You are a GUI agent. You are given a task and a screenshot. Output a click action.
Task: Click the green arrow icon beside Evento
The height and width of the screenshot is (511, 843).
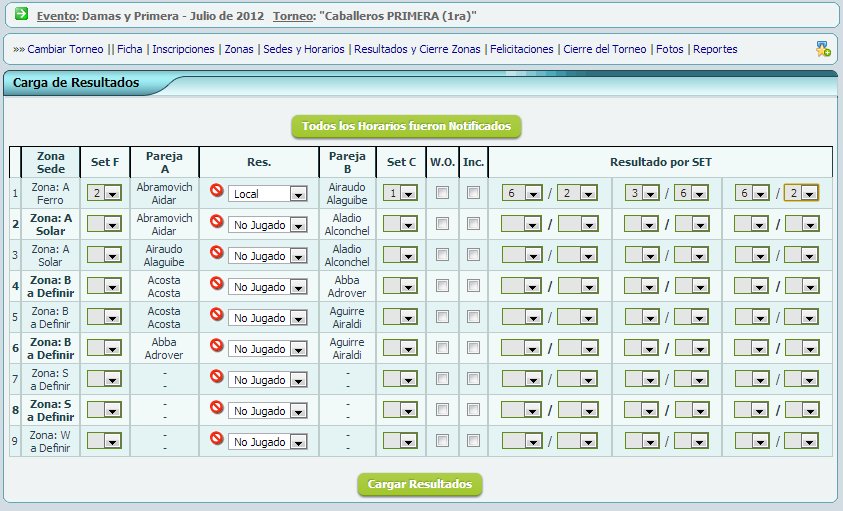point(21,15)
